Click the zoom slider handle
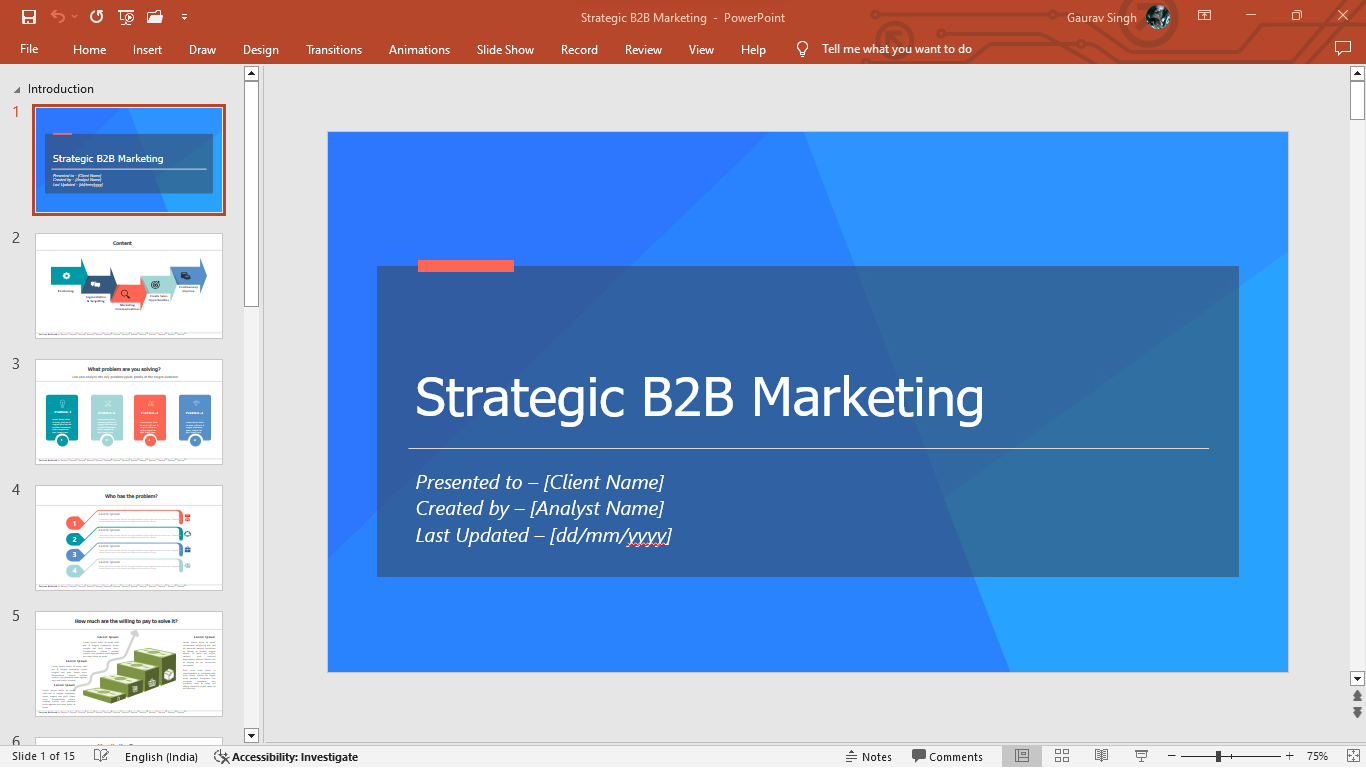1366x768 pixels. pyautogui.click(x=1218, y=757)
